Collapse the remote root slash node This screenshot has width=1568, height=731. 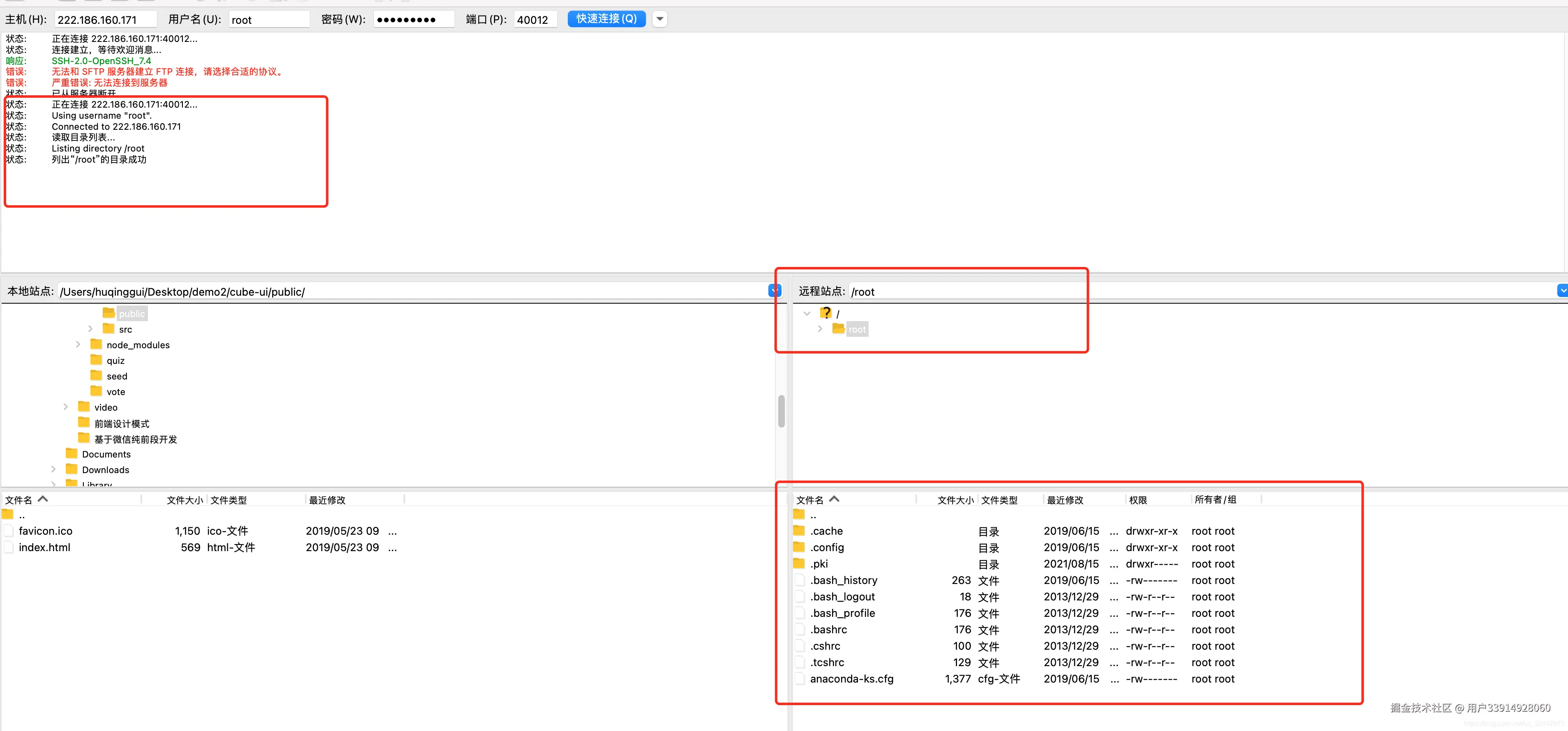pyautogui.click(x=807, y=313)
